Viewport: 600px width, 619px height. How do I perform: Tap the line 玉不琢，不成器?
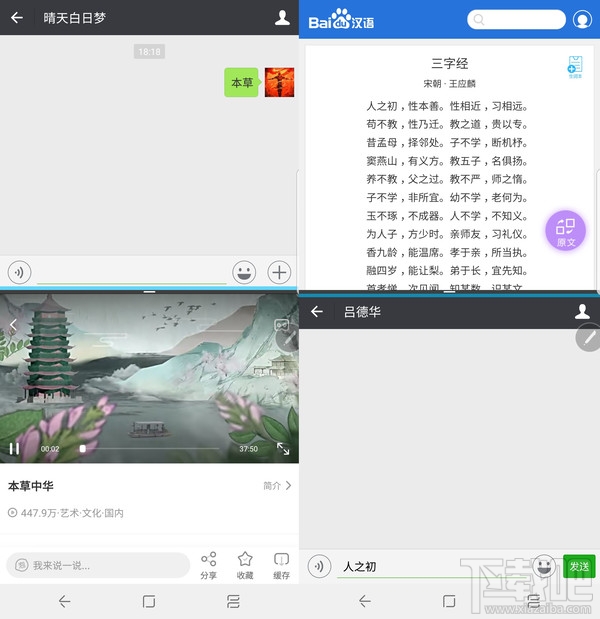tap(405, 216)
